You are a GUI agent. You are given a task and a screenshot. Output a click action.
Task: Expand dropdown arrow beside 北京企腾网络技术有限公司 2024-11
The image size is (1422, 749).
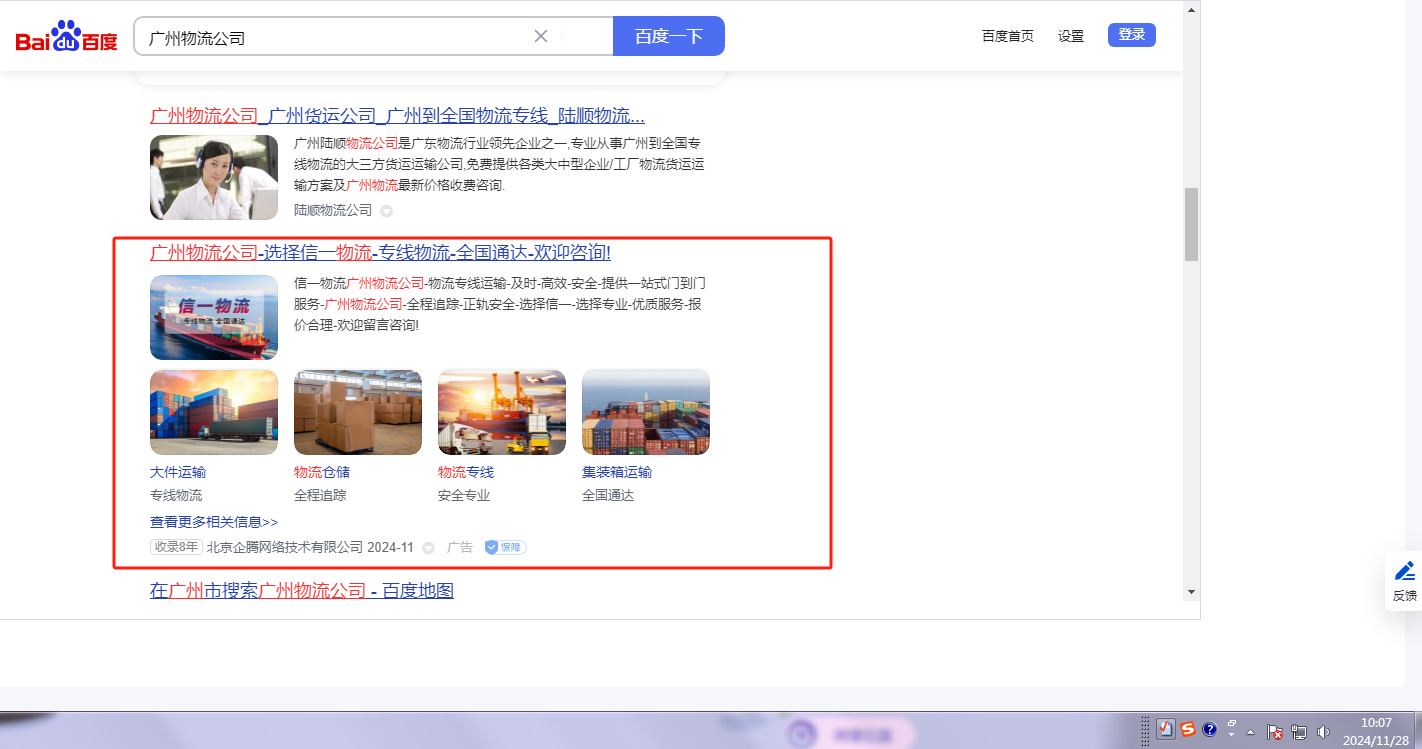[428, 548]
